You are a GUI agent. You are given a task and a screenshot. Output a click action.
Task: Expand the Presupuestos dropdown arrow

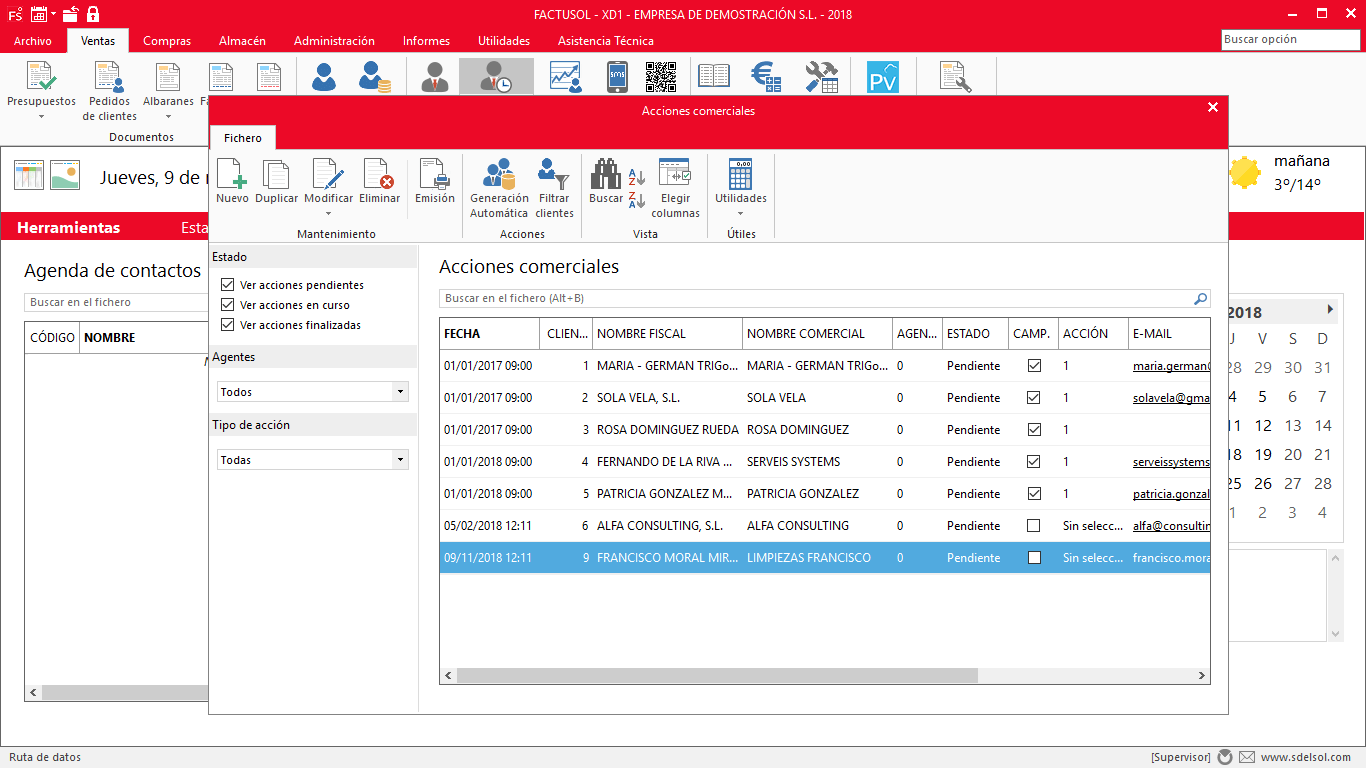(x=41, y=117)
